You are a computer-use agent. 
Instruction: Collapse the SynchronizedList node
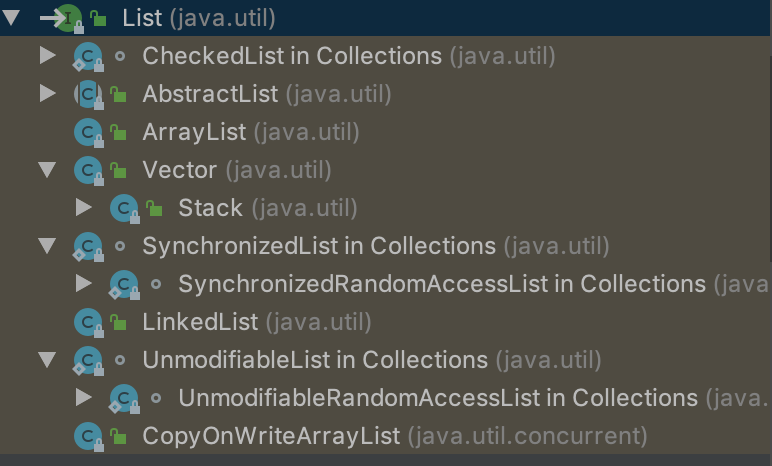pos(47,246)
